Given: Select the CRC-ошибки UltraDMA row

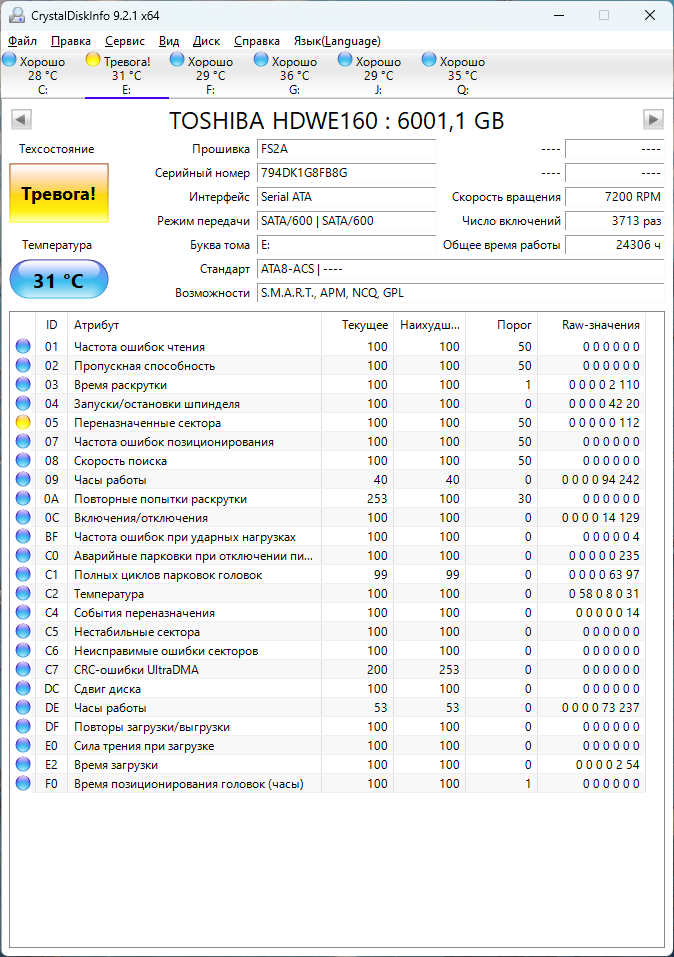Looking at the screenshot, I should (x=328, y=670).
